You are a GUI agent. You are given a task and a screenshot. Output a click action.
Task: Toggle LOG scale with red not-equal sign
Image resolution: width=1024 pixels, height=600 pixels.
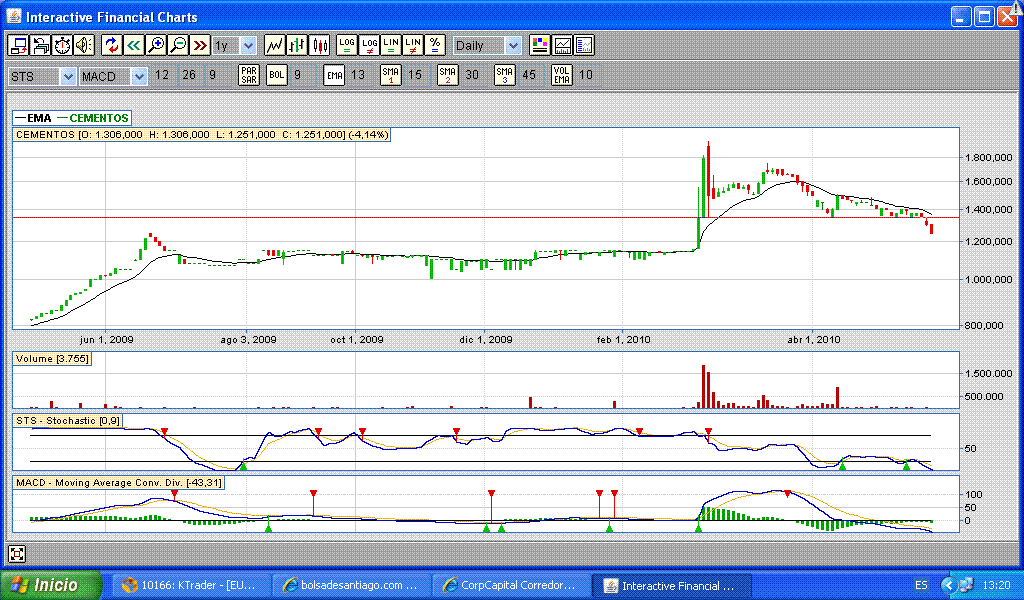pyautogui.click(x=369, y=46)
